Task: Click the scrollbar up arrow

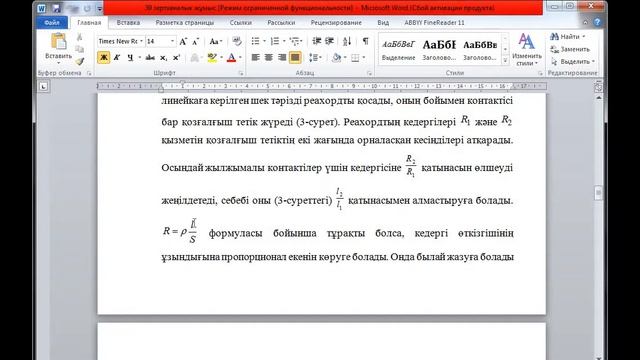Action: click(x=598, y=98)
